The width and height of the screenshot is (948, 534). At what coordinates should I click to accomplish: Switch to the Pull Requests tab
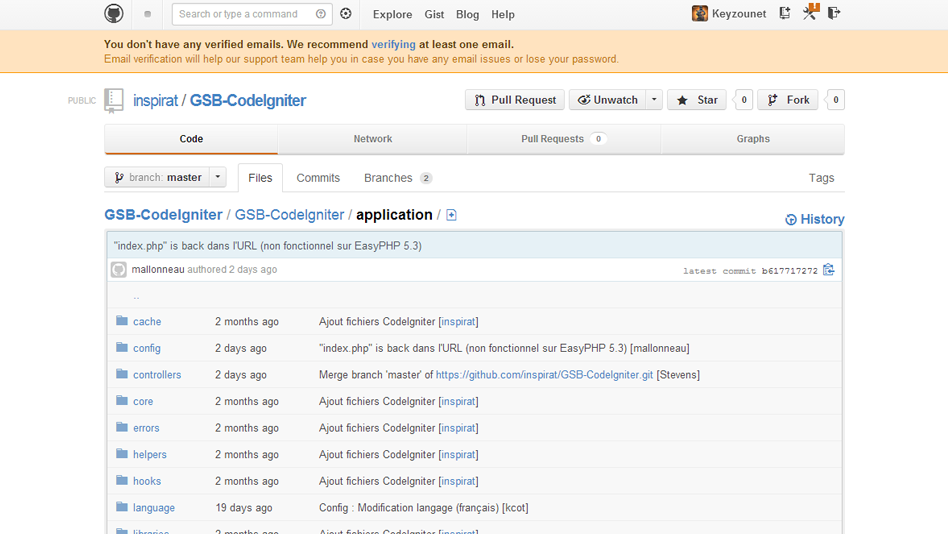pyautogui.click(x=563, y=139)
